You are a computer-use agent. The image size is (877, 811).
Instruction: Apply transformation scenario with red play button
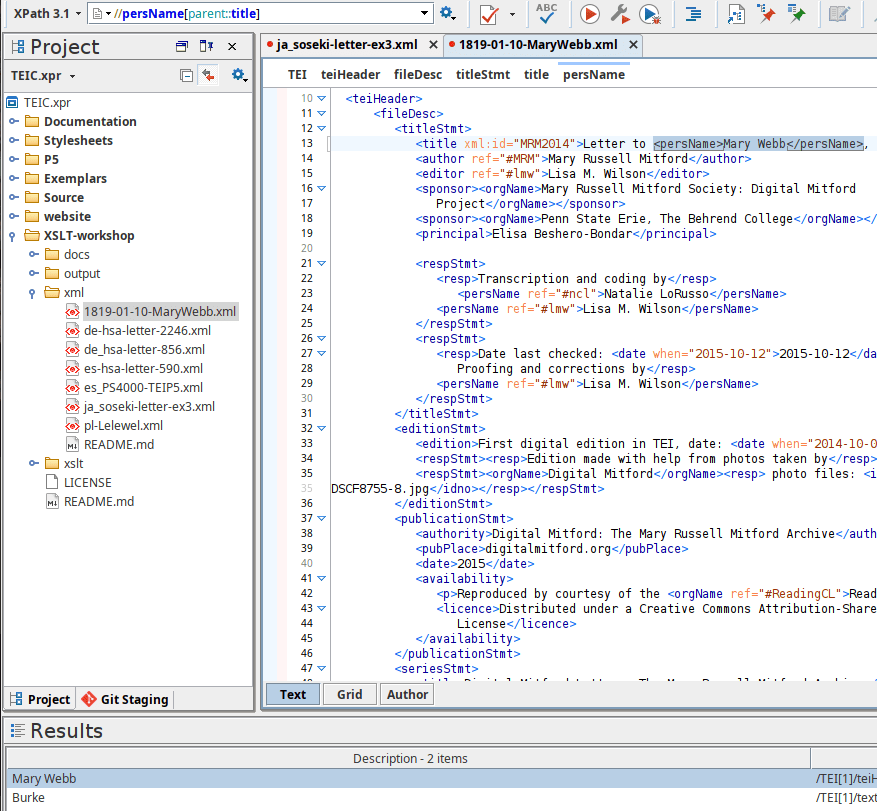tap(589, 14)
